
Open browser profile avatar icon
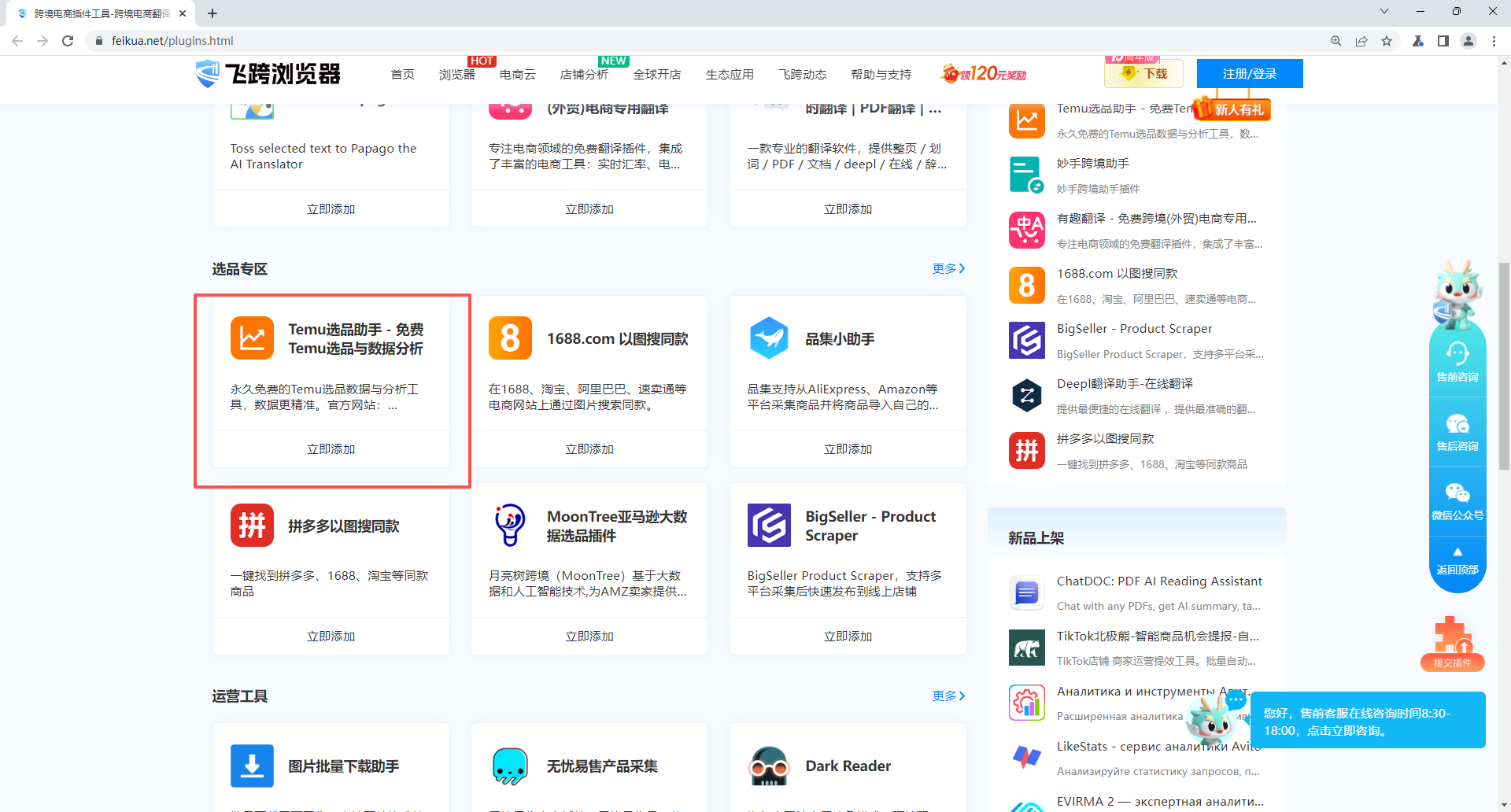coord(1469,41)
